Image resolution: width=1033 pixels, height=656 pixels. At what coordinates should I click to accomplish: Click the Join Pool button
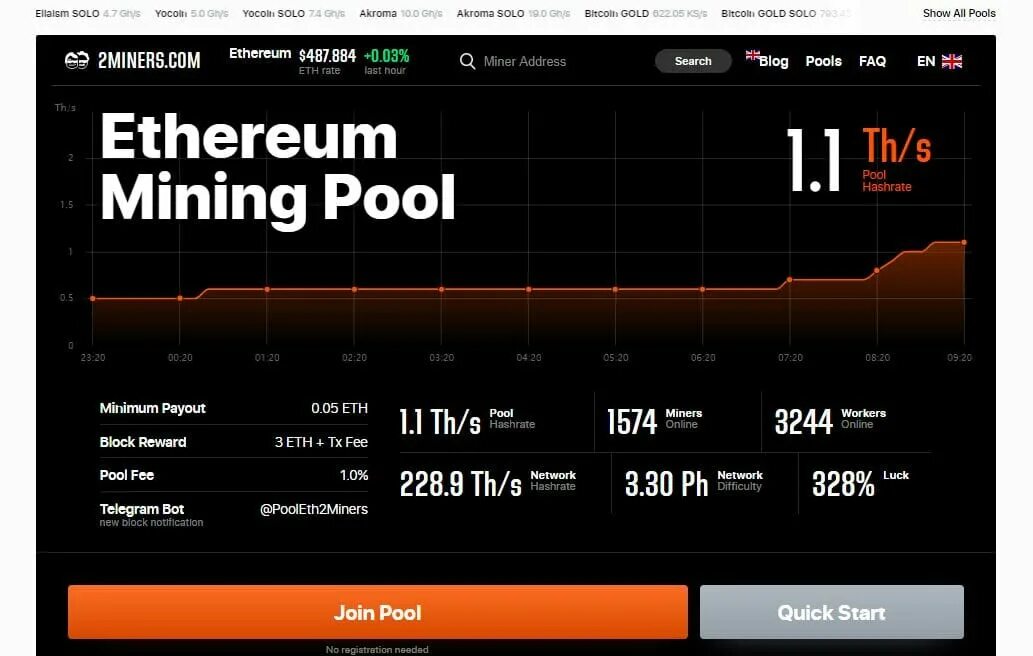click(x=377, y=612)
